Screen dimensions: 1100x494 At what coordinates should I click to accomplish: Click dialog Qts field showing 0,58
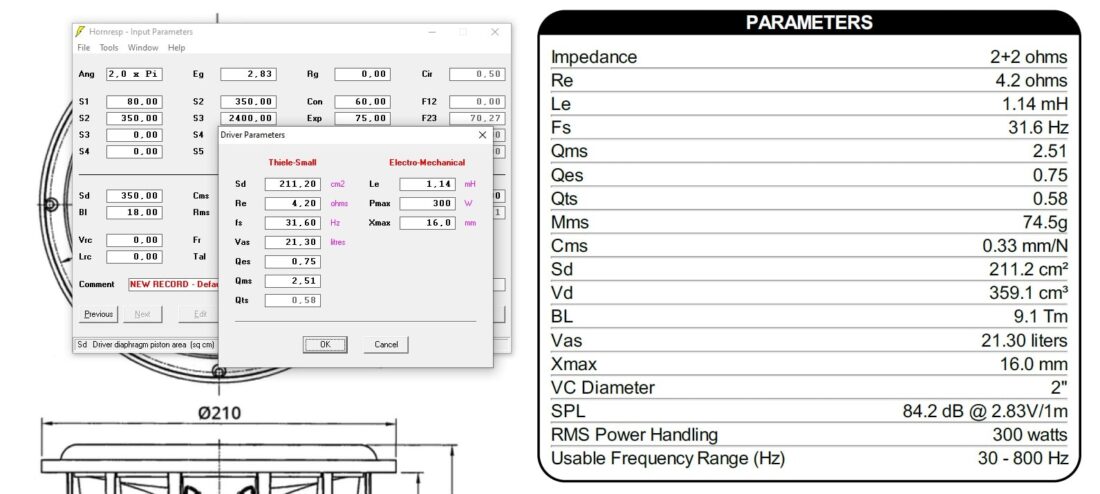[293, 300]
